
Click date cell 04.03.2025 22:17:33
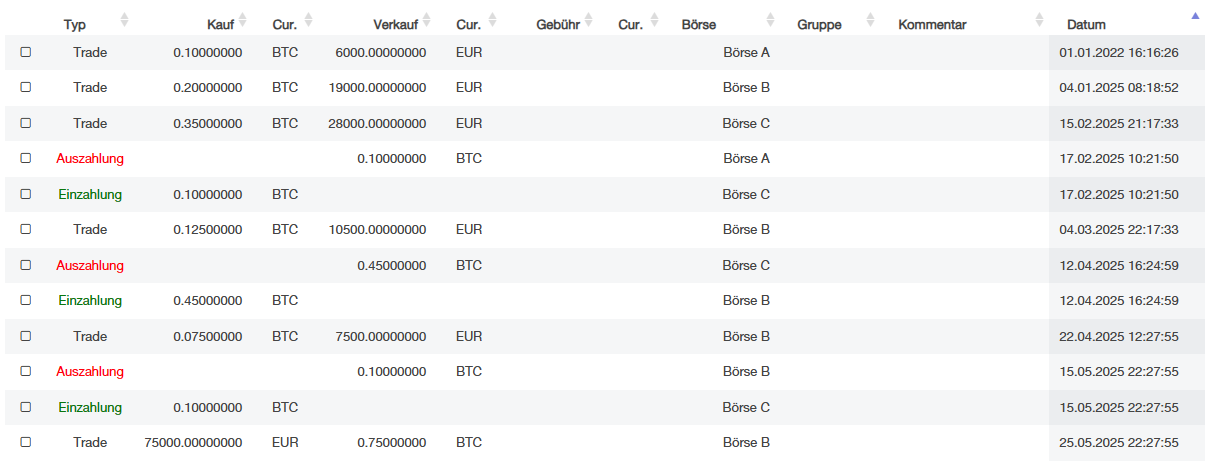pos(1119,229)
